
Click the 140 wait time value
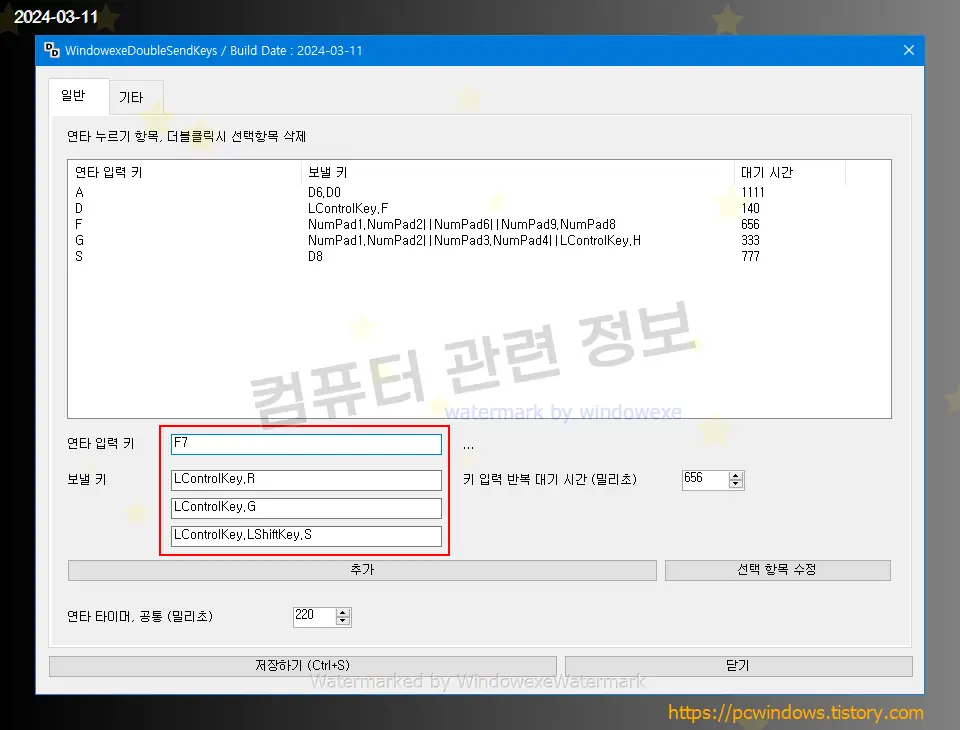click(x=750, y=208)
